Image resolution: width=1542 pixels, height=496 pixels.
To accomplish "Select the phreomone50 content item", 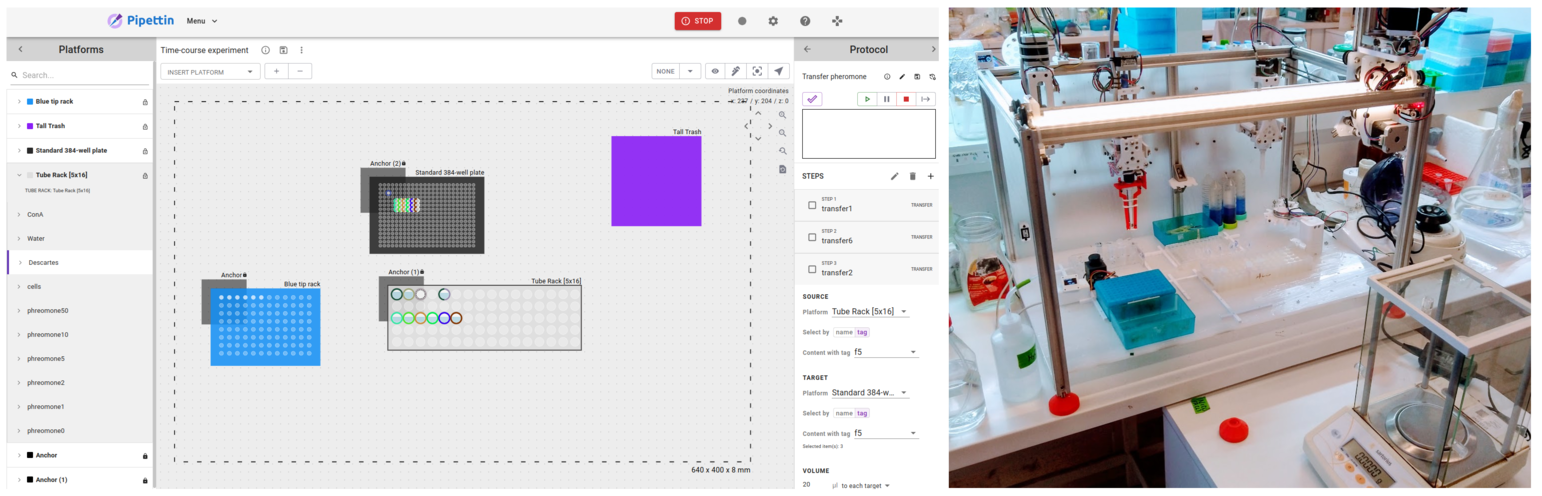I will click(x=79, y=310).
